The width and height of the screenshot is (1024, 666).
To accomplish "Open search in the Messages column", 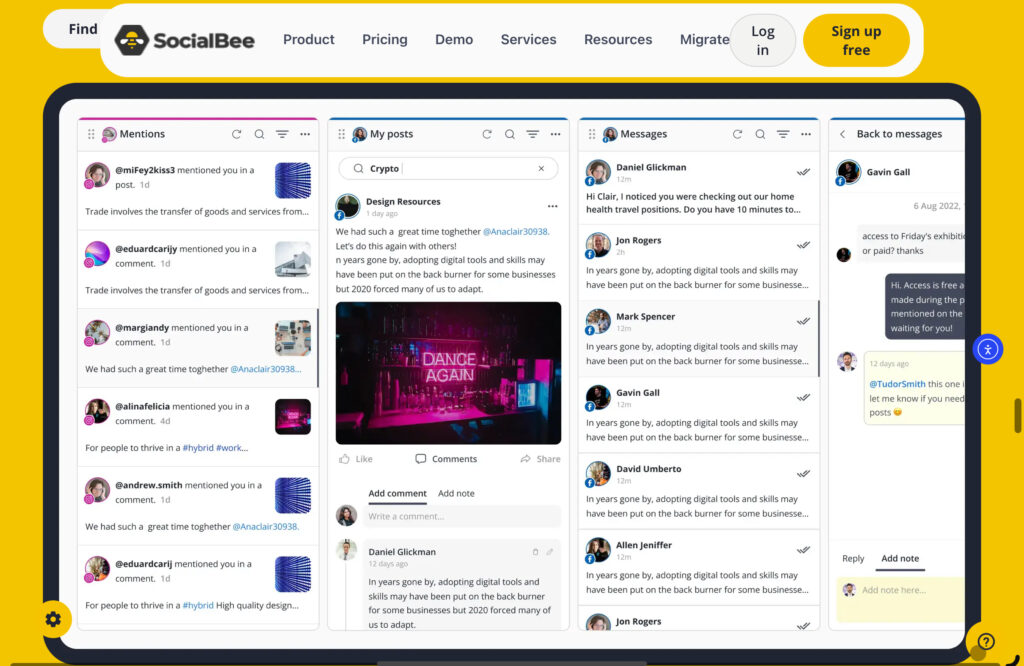I will coord(760,134).
